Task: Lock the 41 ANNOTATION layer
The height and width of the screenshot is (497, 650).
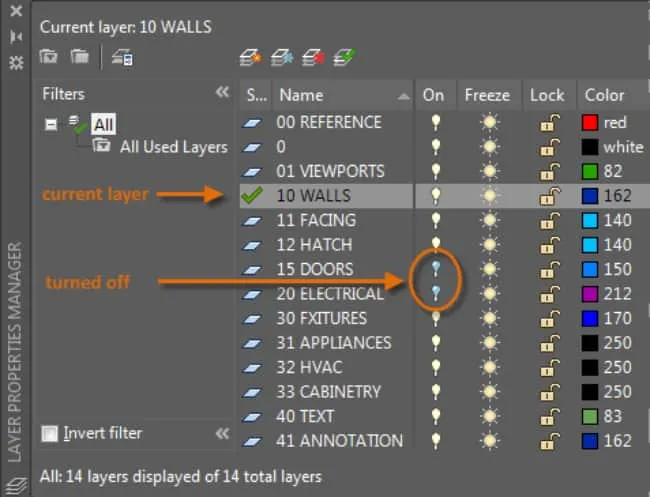Action: tap(549, 441)
